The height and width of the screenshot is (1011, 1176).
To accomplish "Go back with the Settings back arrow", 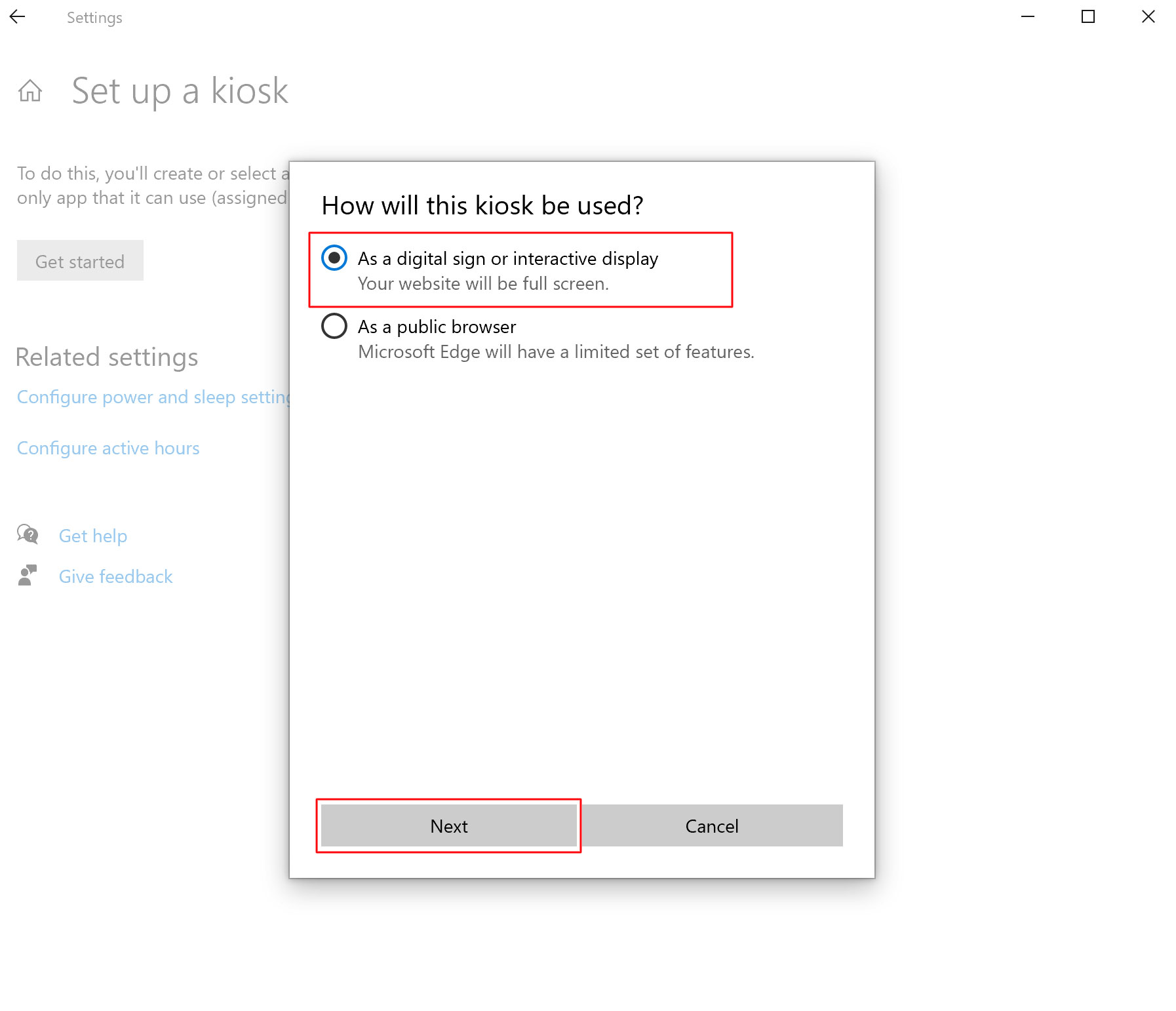I will coord(18,17).
